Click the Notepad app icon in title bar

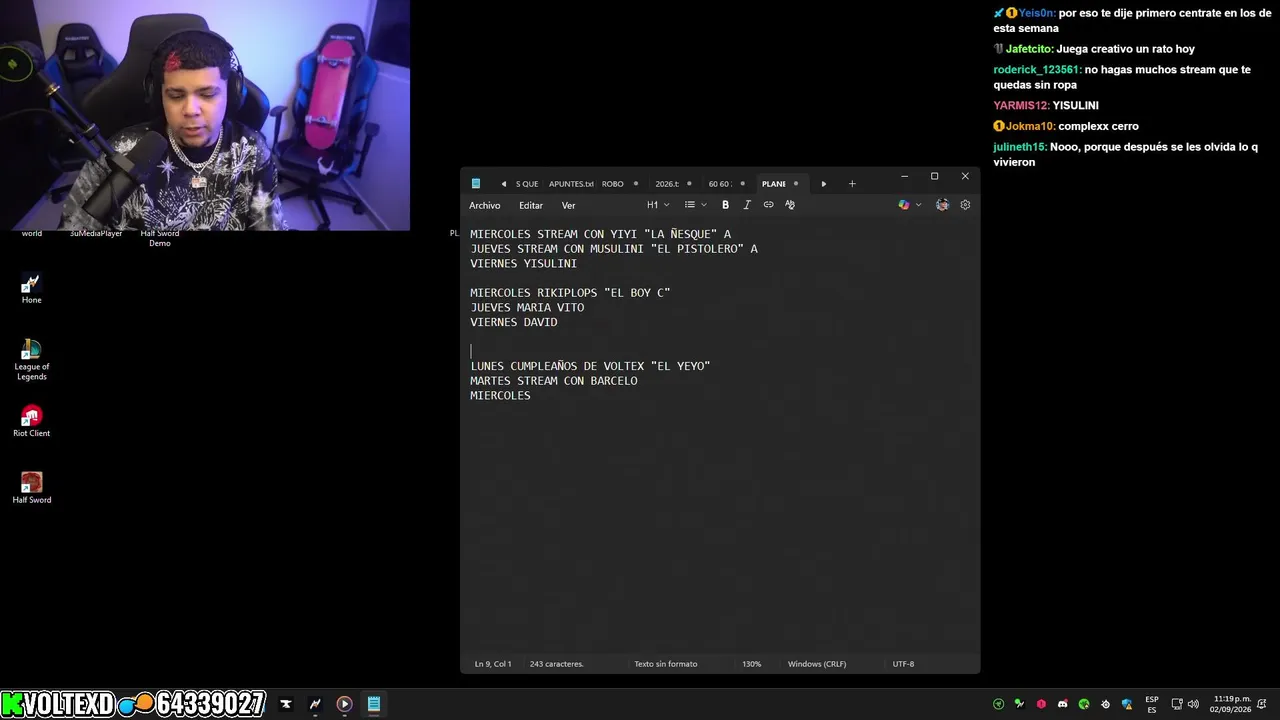click(476, 184)
